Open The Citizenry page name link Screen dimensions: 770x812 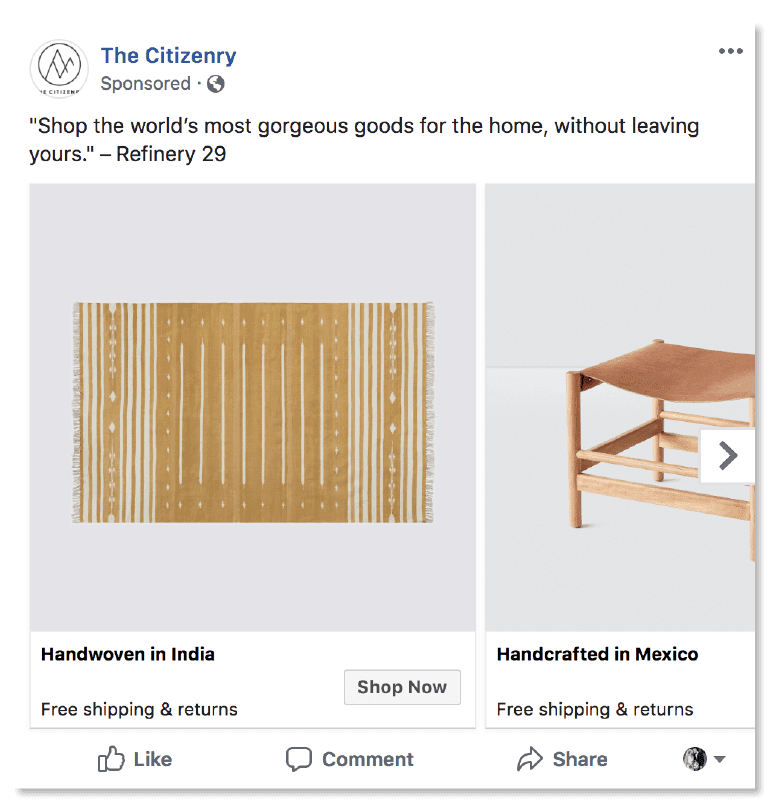[x=168, y=55]
